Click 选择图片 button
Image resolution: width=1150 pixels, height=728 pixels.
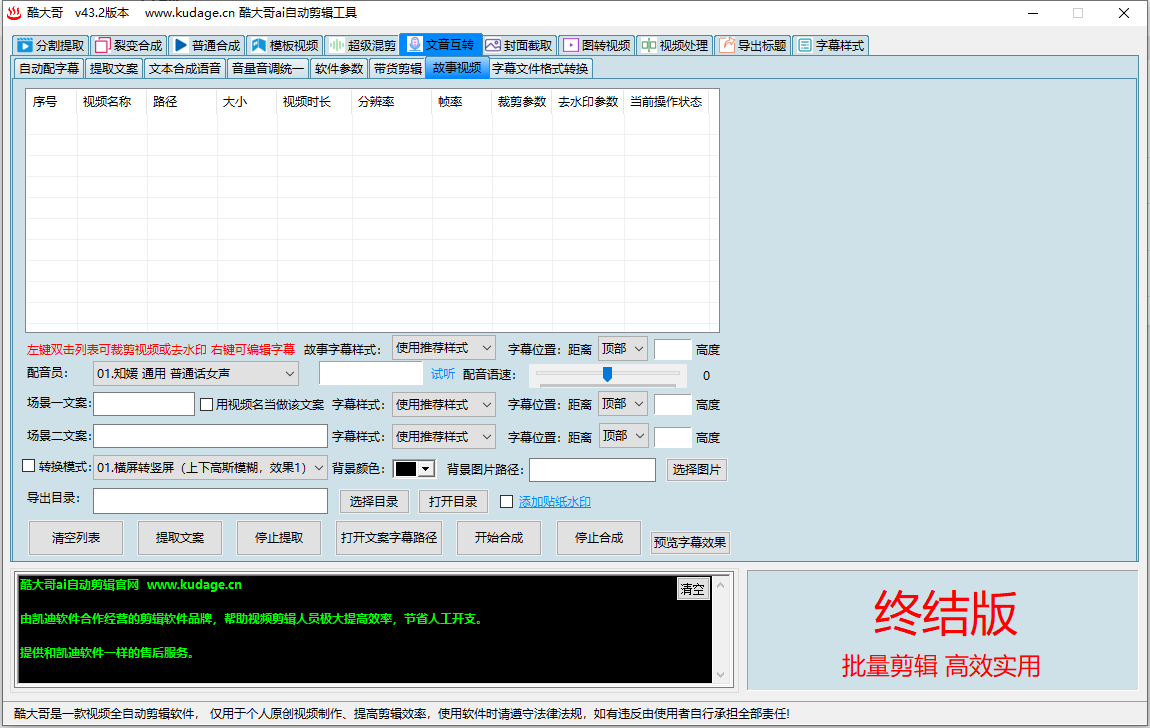(x=697, y=469)
